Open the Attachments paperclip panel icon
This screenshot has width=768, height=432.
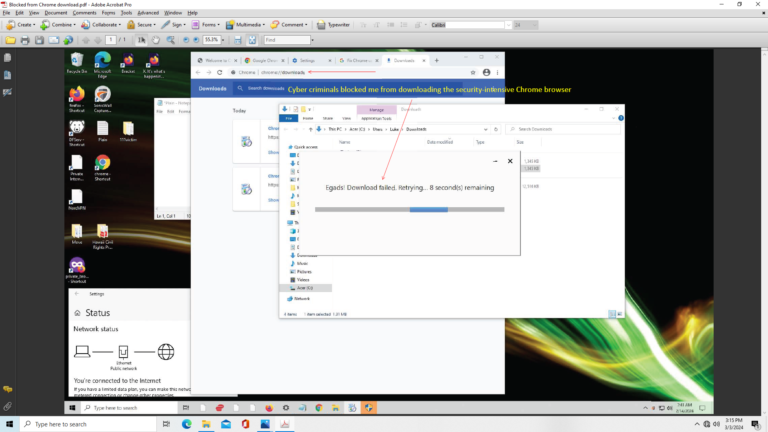coord(7,406)
